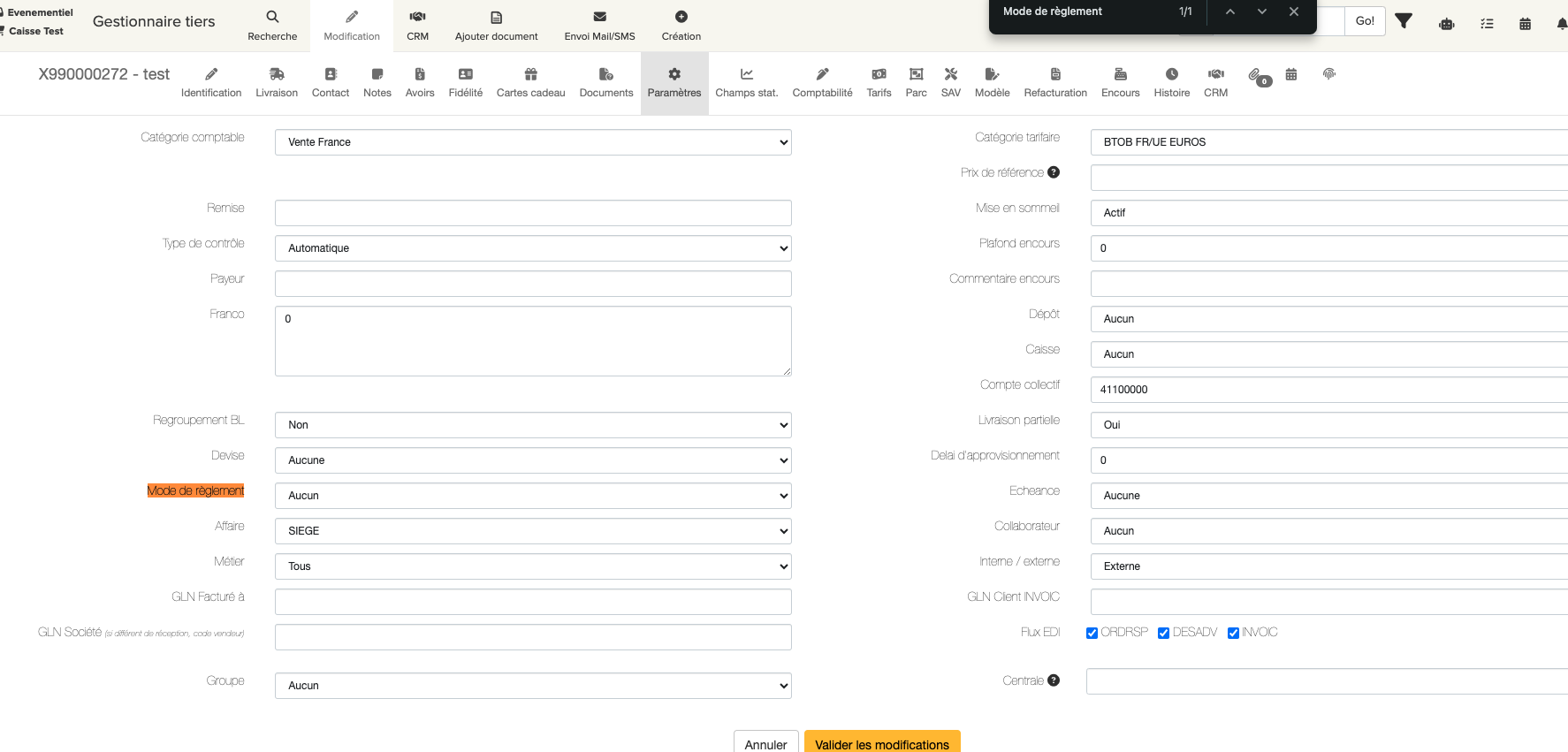Open the Livraison truck icon tab
The height and width of the screenshot is (752, 1568).
(277, 75)
